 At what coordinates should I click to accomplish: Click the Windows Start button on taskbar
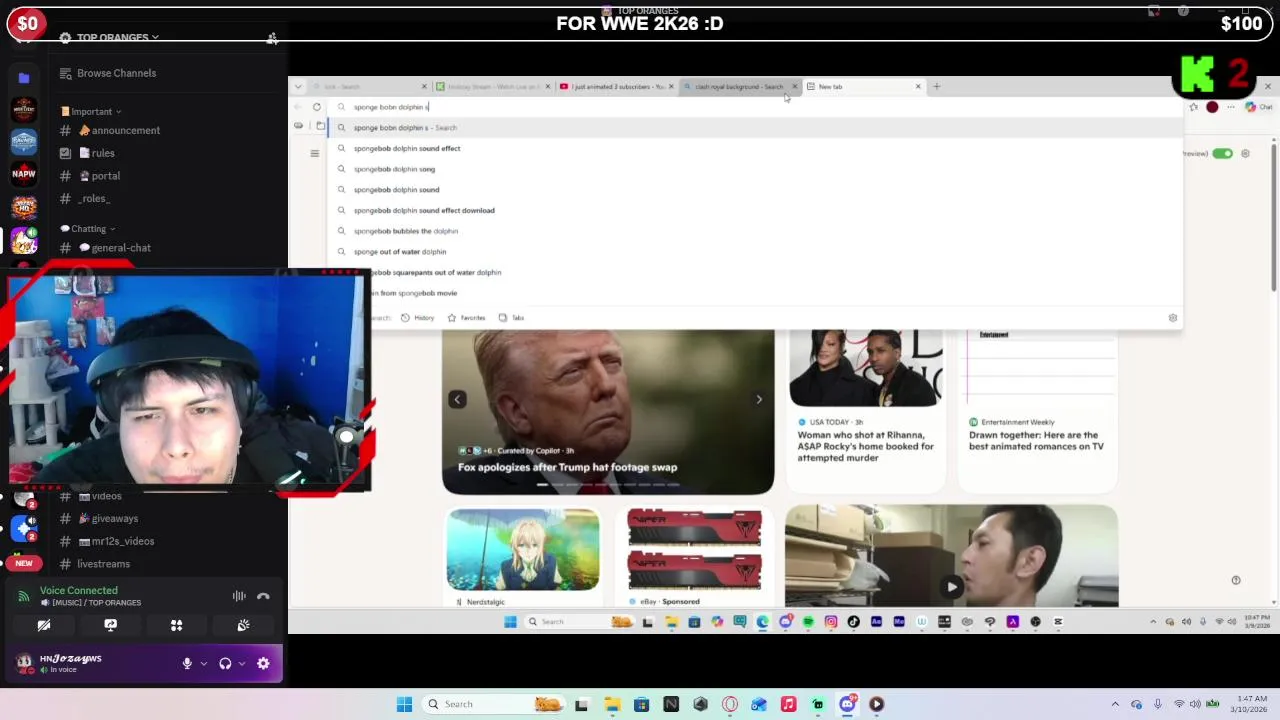coord(404,704)
